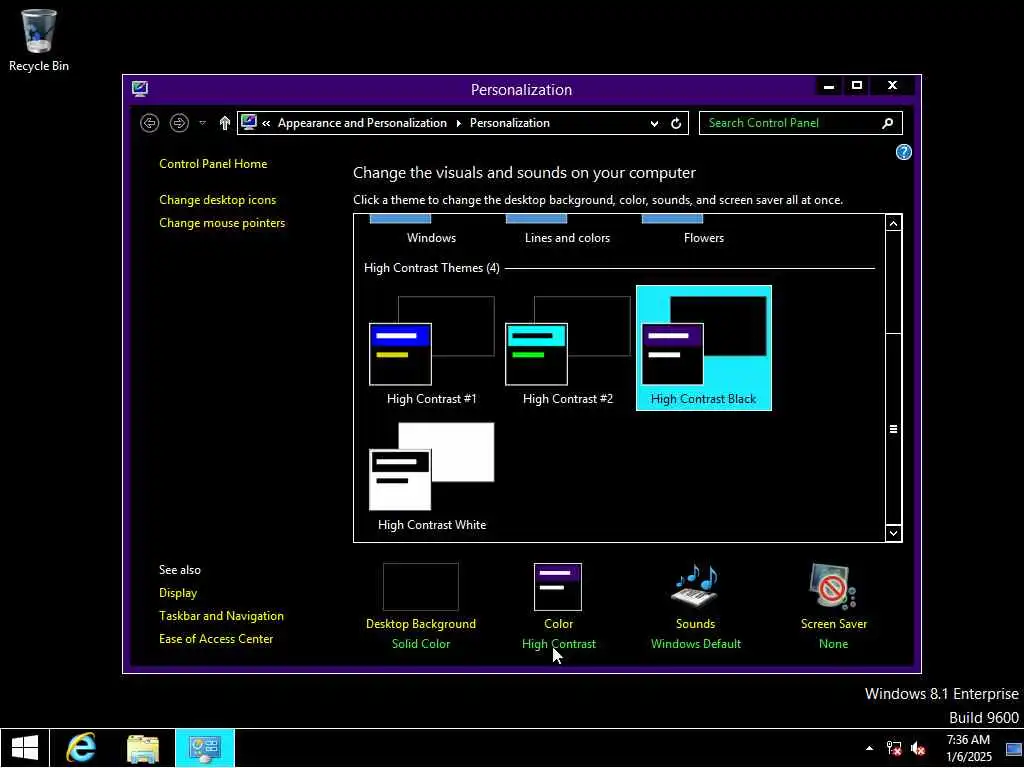This screenshot has width=1024, height=768.
Task: Click the Personalization breadcrumb segment
Action: 509,123
